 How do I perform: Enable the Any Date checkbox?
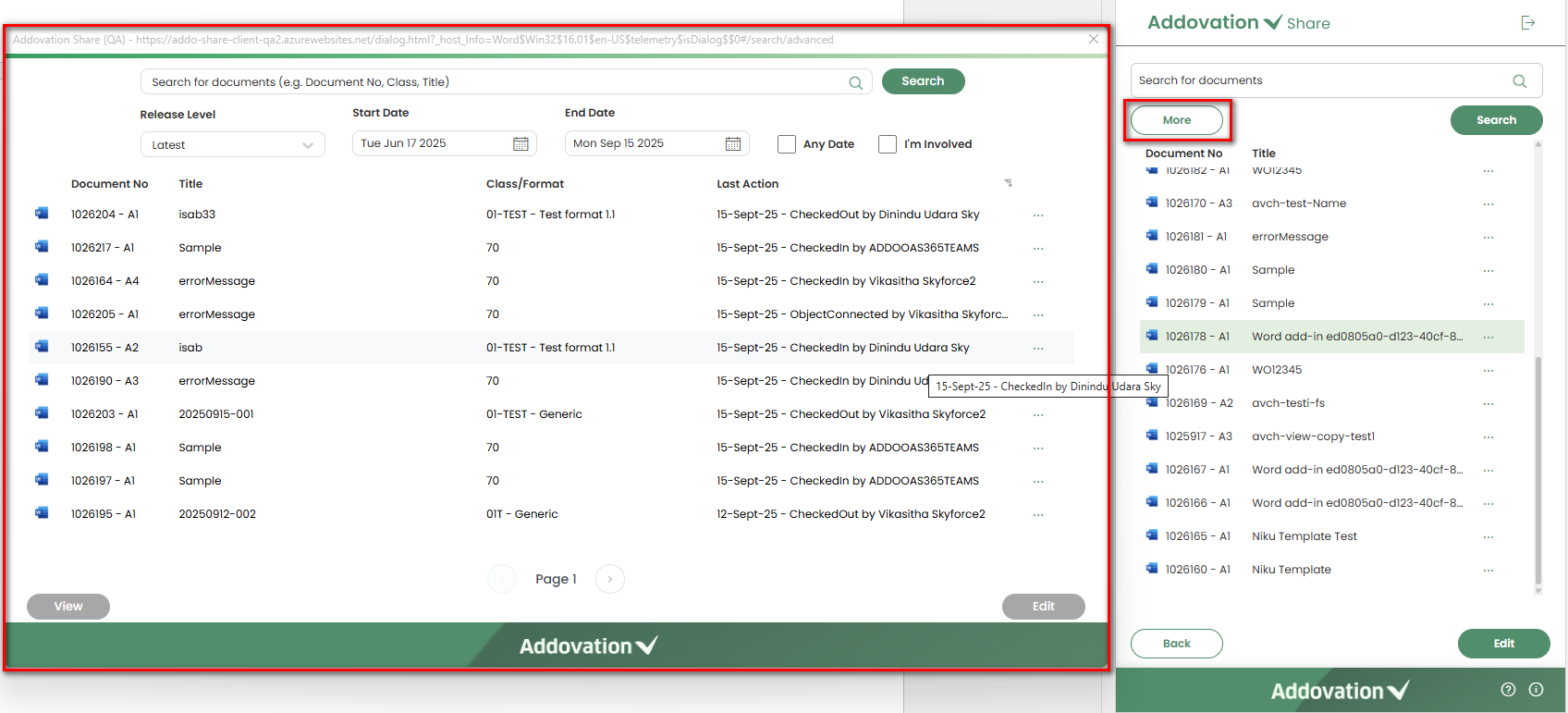click(787, 144)
